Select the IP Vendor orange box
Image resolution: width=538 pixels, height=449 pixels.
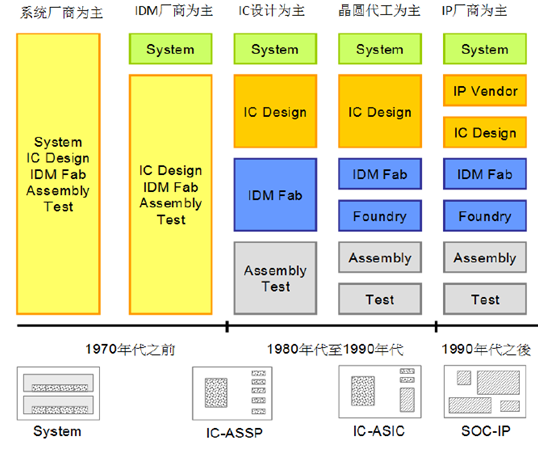tap(485, 91)
